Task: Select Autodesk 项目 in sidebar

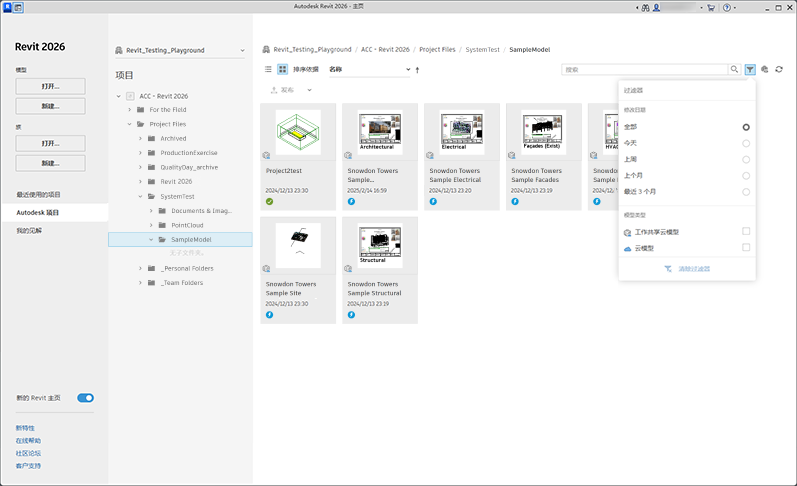Action: click(55, 212)
